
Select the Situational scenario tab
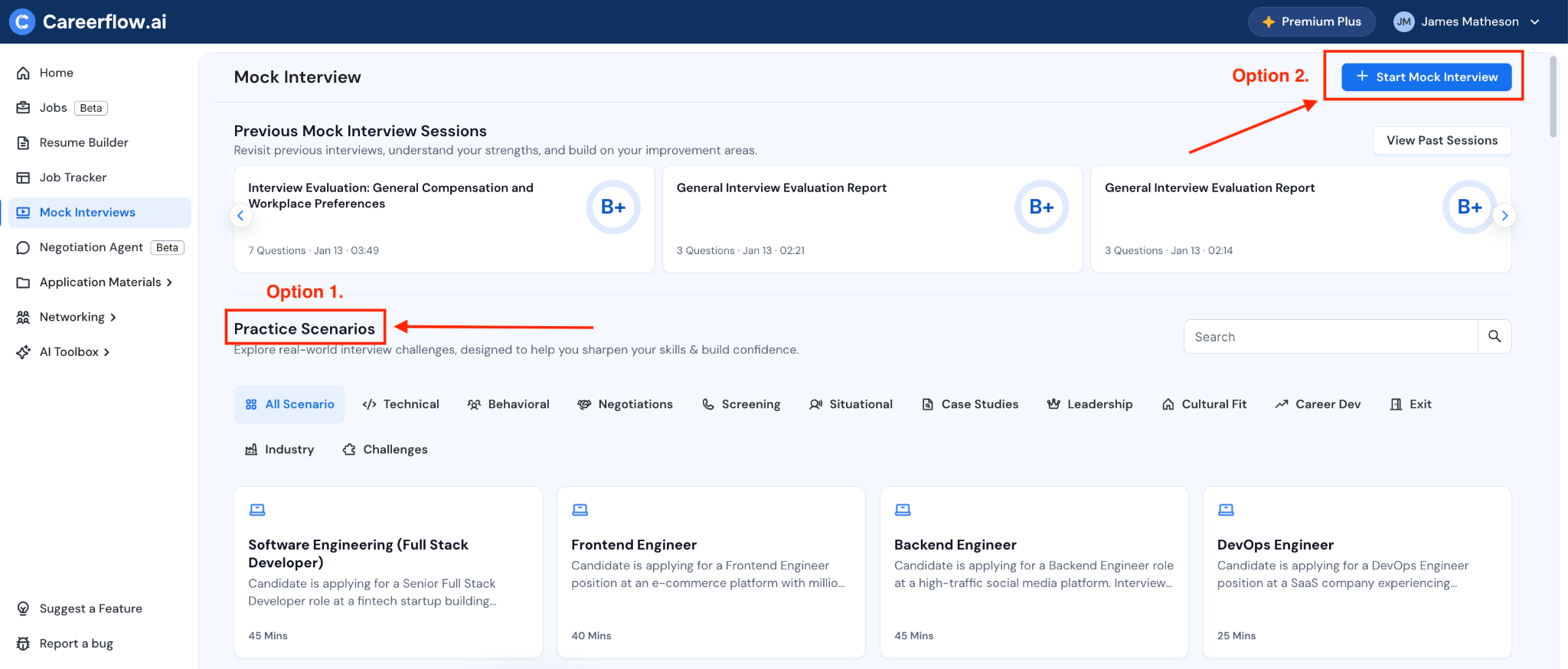pyautogui.click(x=851, y=404)
